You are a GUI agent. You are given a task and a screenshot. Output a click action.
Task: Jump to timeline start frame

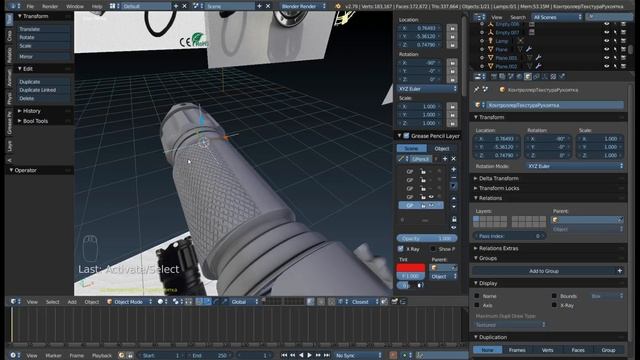[284, 356]
